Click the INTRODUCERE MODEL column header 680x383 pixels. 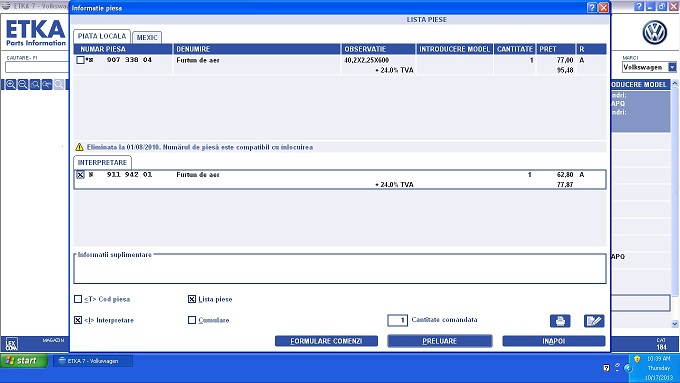point(454,49)
